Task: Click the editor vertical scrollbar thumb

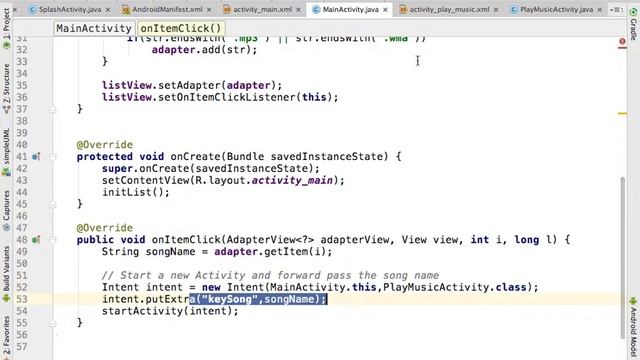Action: coord(622,257)
